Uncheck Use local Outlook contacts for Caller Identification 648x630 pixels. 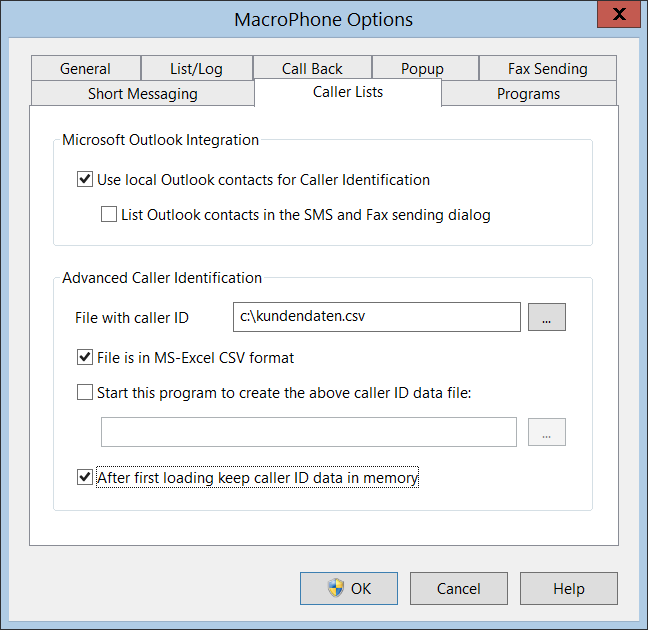tap(85, 180)
